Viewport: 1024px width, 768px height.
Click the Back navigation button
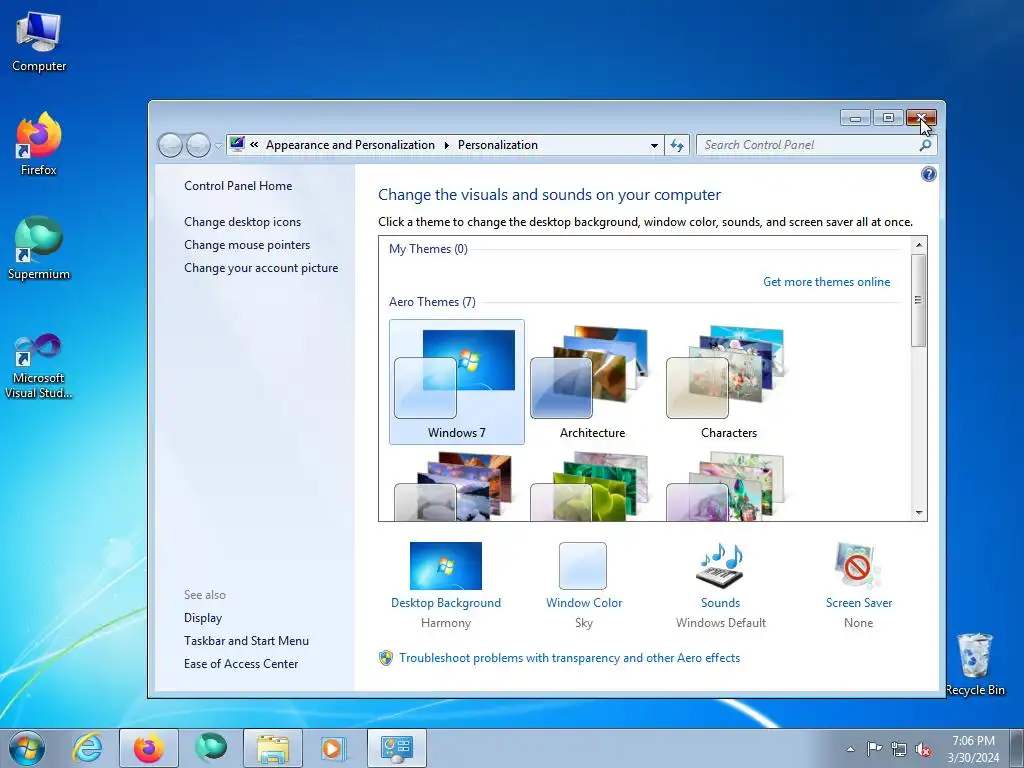pos(170,145)
